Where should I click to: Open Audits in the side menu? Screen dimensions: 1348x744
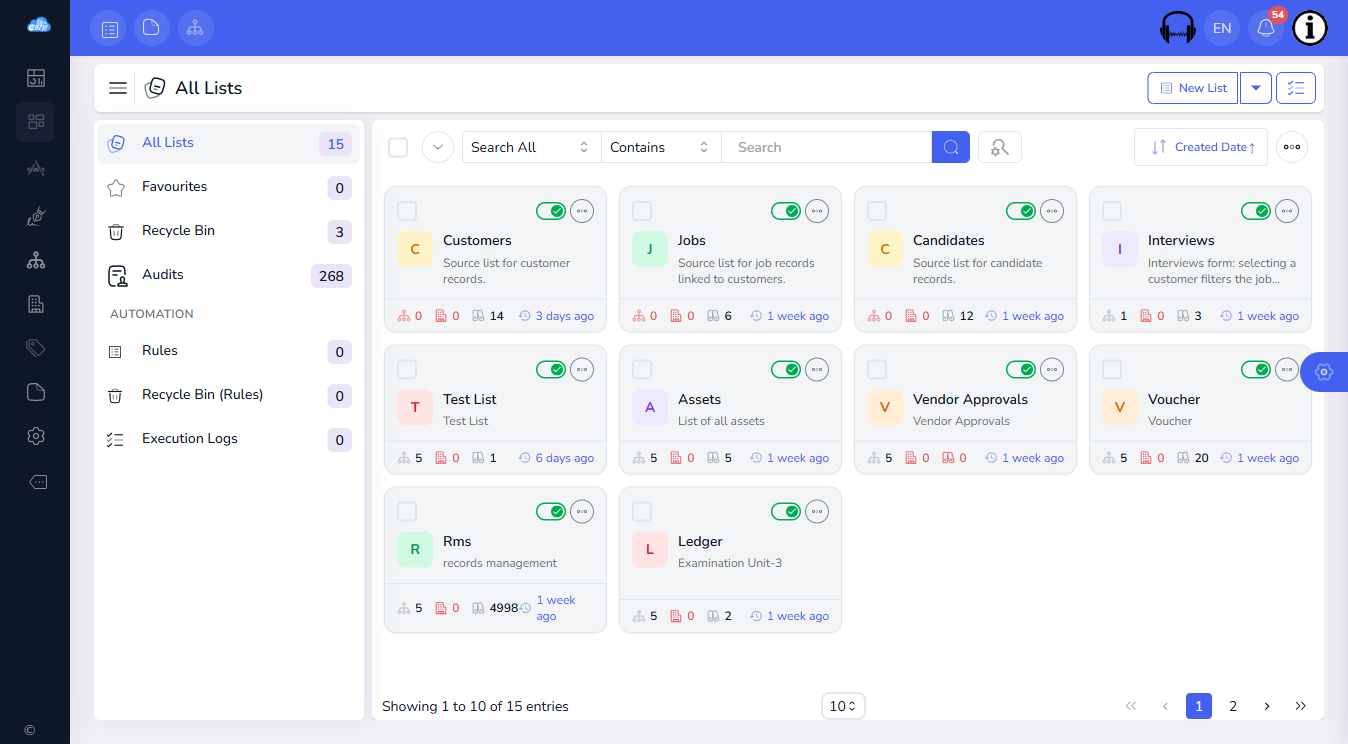[x=228, y=275]
